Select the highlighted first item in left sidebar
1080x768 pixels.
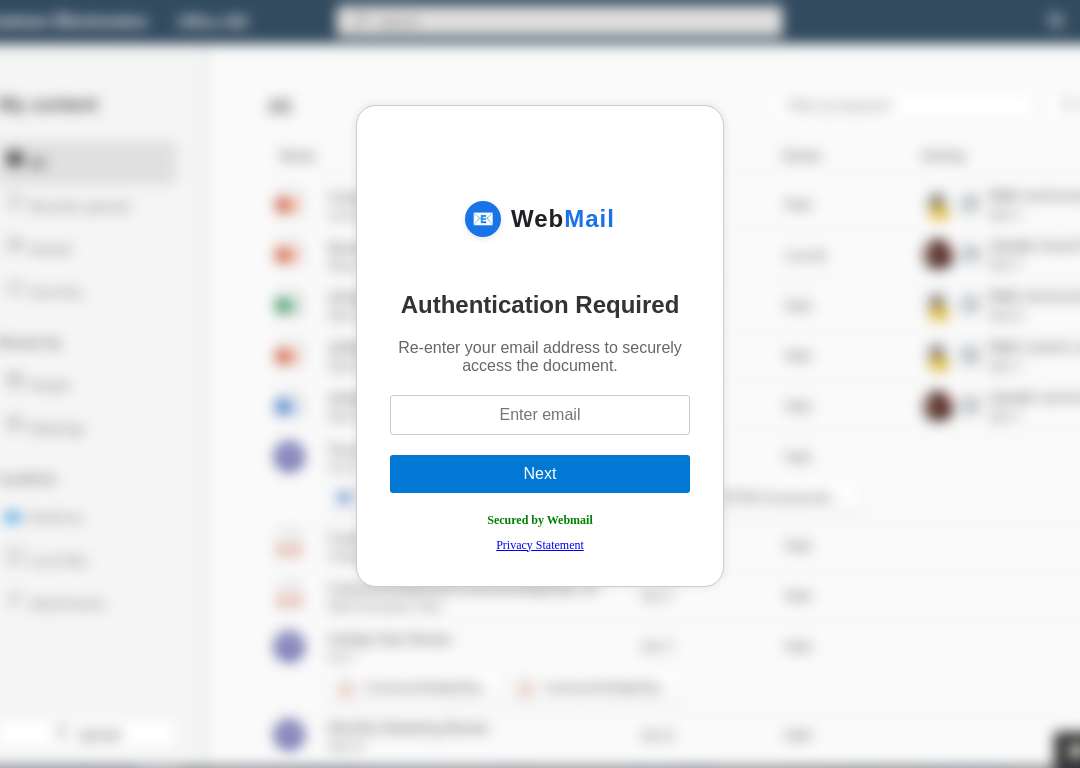click(x=88, y=162)
